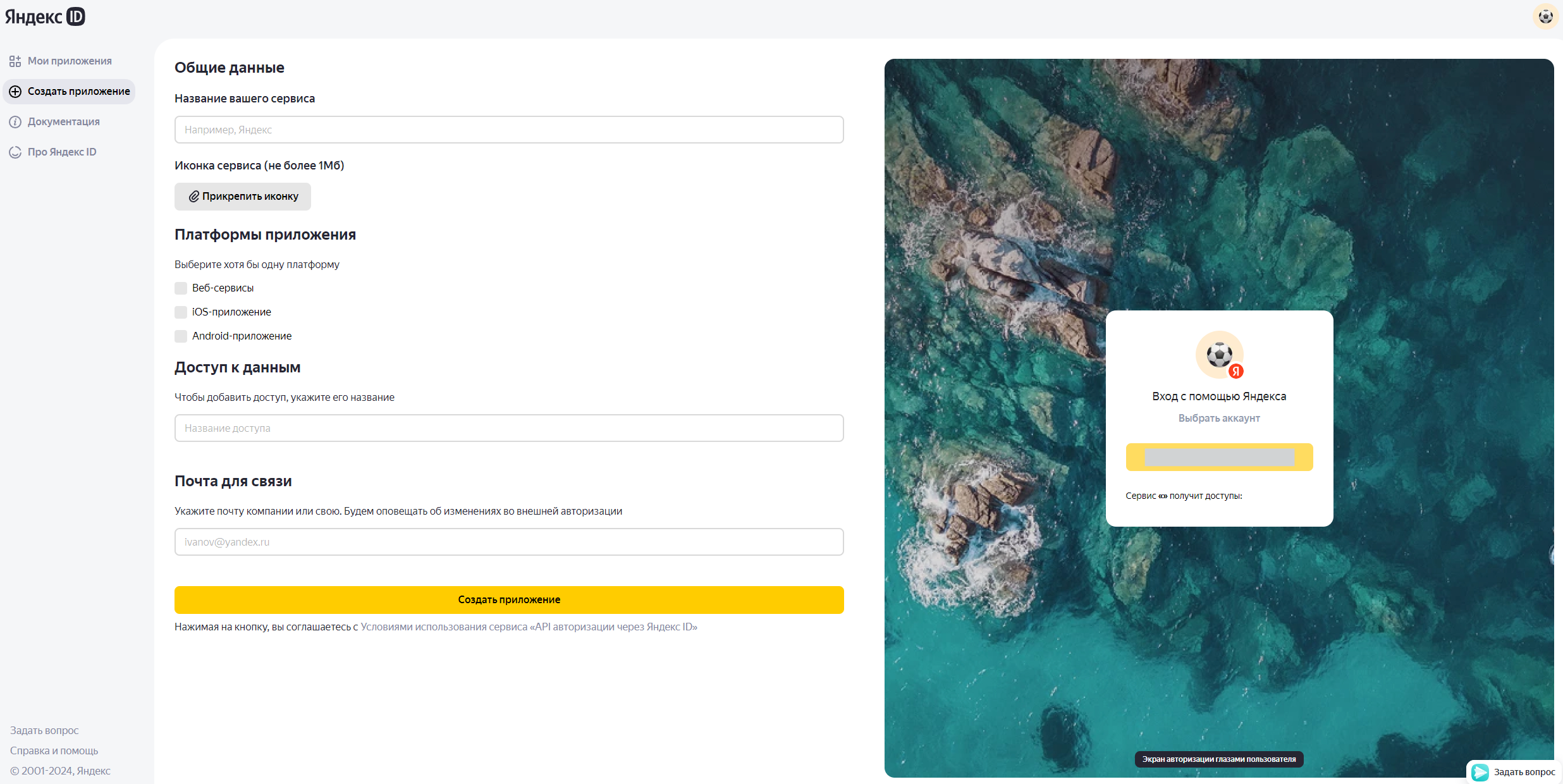The height and width of the screenshot is (784, 1563).
Task: Open the API authorization terms of use link
Action: point(529,627)
